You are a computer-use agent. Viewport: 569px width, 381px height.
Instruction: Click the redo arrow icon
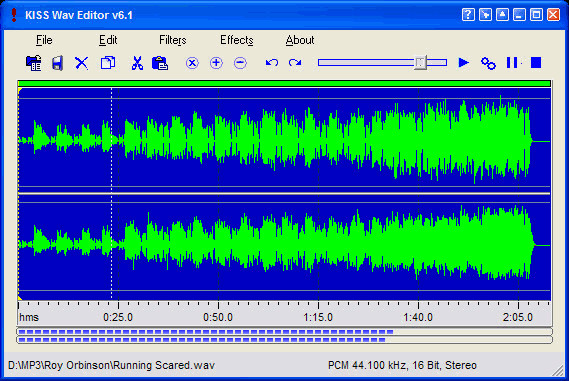(295, 63)
